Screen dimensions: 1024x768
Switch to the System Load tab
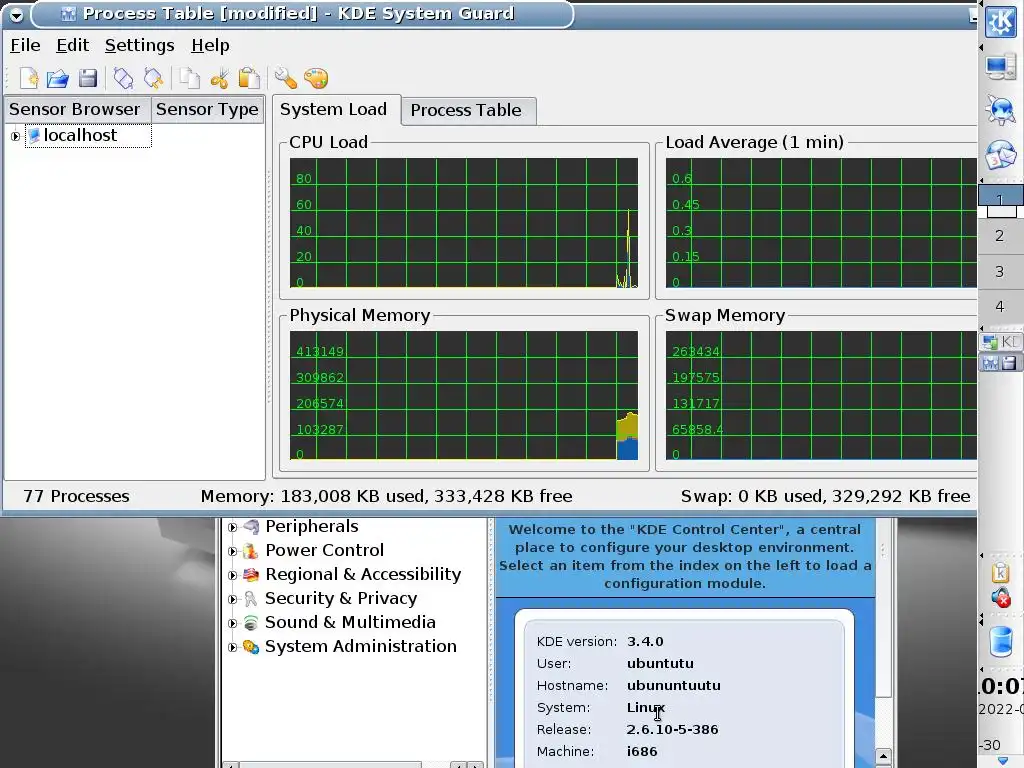pyautogui.click(x=334, y=109)
